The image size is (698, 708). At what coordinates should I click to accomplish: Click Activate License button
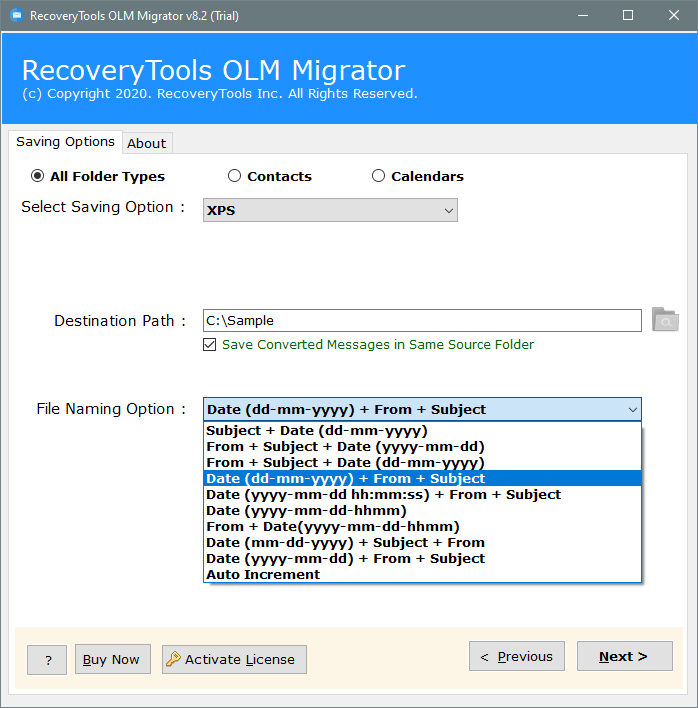click(x=234, y=659)
